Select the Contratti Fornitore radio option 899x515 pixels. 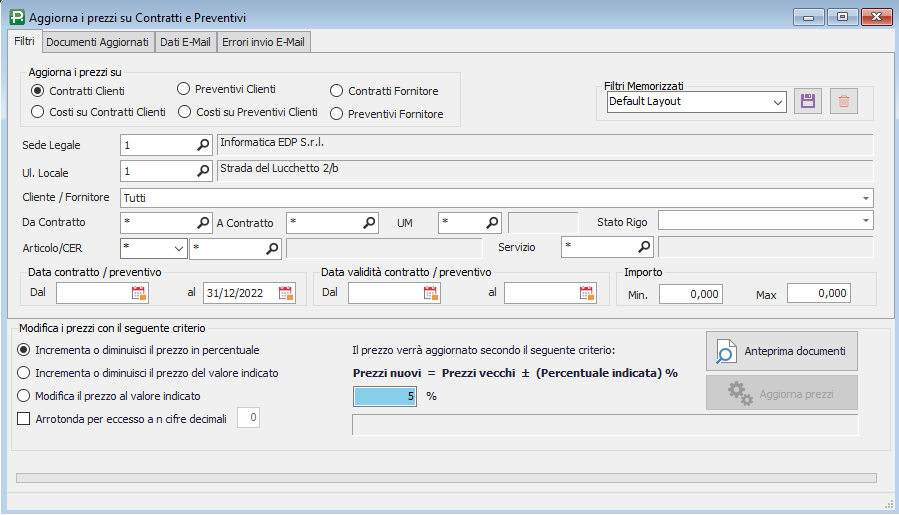click(x=337, y=91)
